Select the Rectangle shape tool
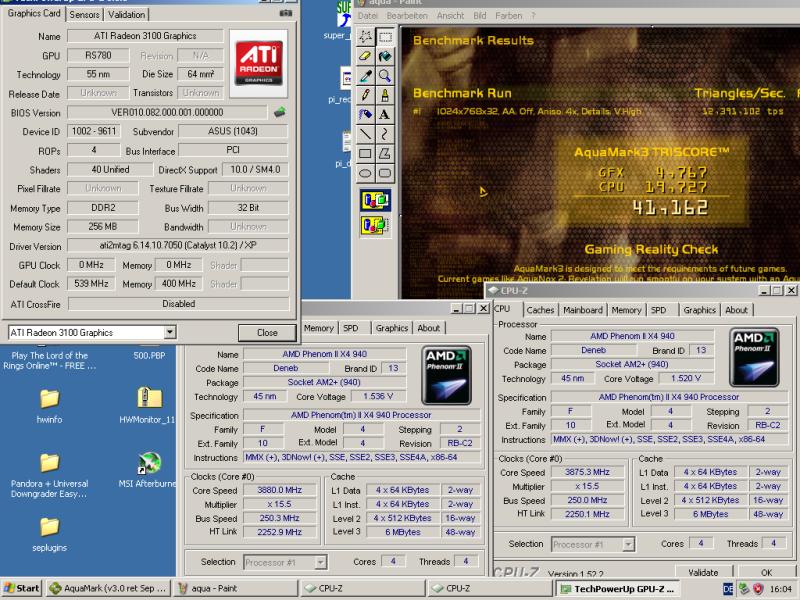800x600 pixels. 365,153
